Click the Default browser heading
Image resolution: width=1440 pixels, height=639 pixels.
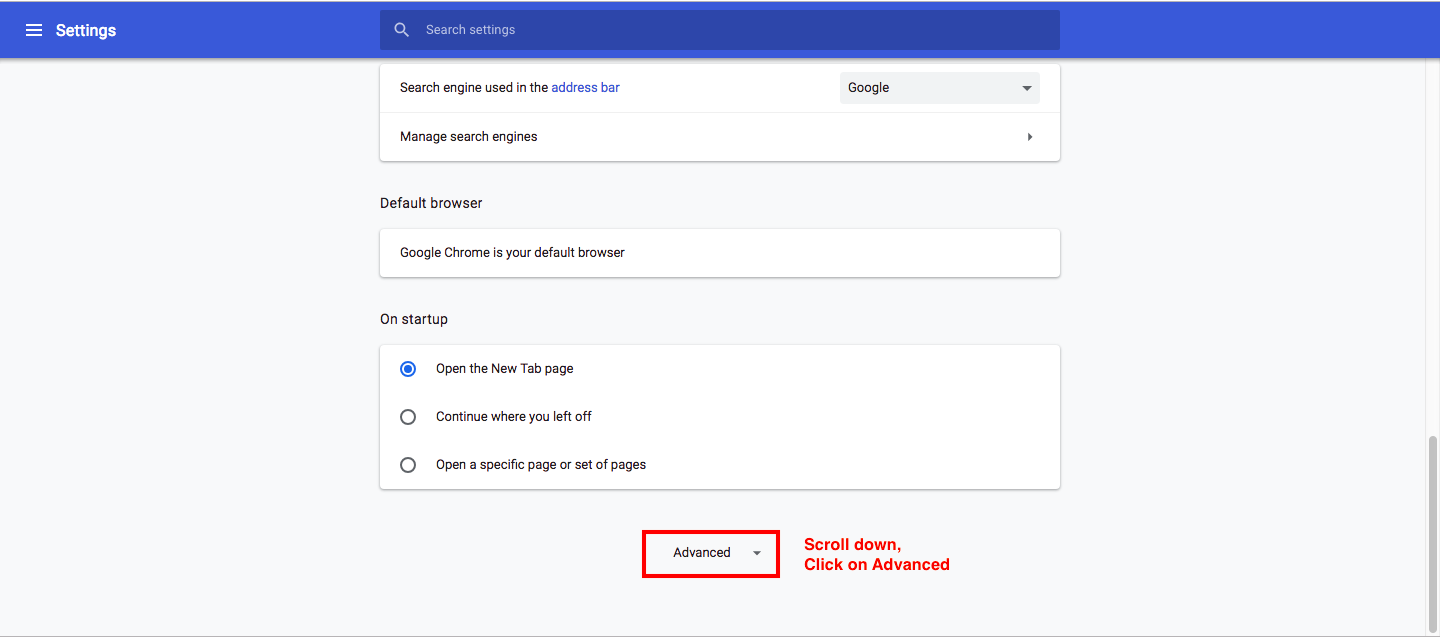point(431,203)
